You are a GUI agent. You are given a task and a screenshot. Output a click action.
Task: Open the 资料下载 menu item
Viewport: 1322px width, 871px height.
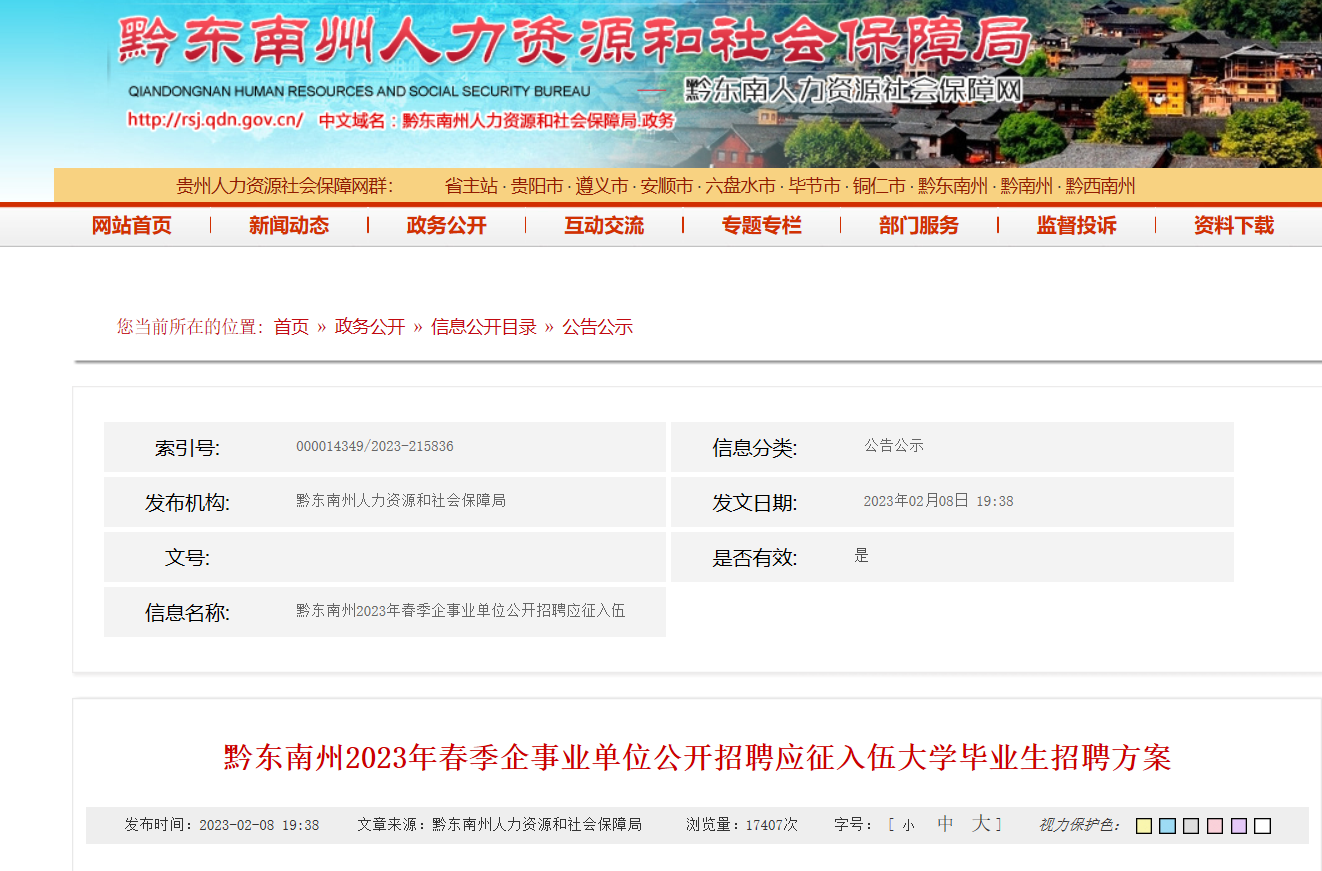pyautogui.click(x=1234, y=226)
